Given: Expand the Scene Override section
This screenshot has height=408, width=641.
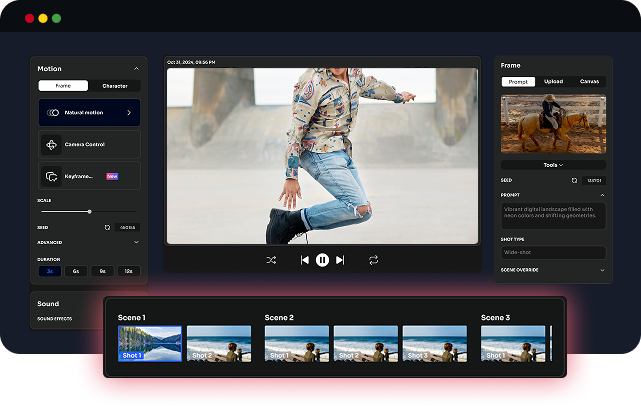Looking at the screenshot, I should [602, 270].
